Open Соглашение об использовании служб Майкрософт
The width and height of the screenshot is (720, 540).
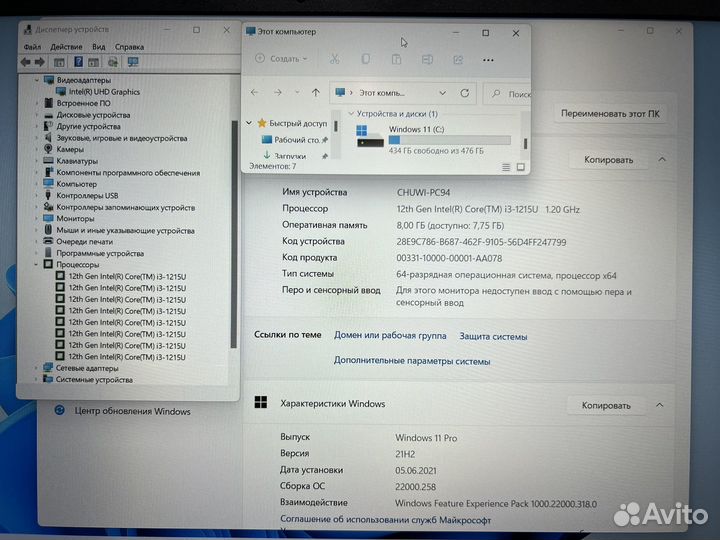(385, 520)
